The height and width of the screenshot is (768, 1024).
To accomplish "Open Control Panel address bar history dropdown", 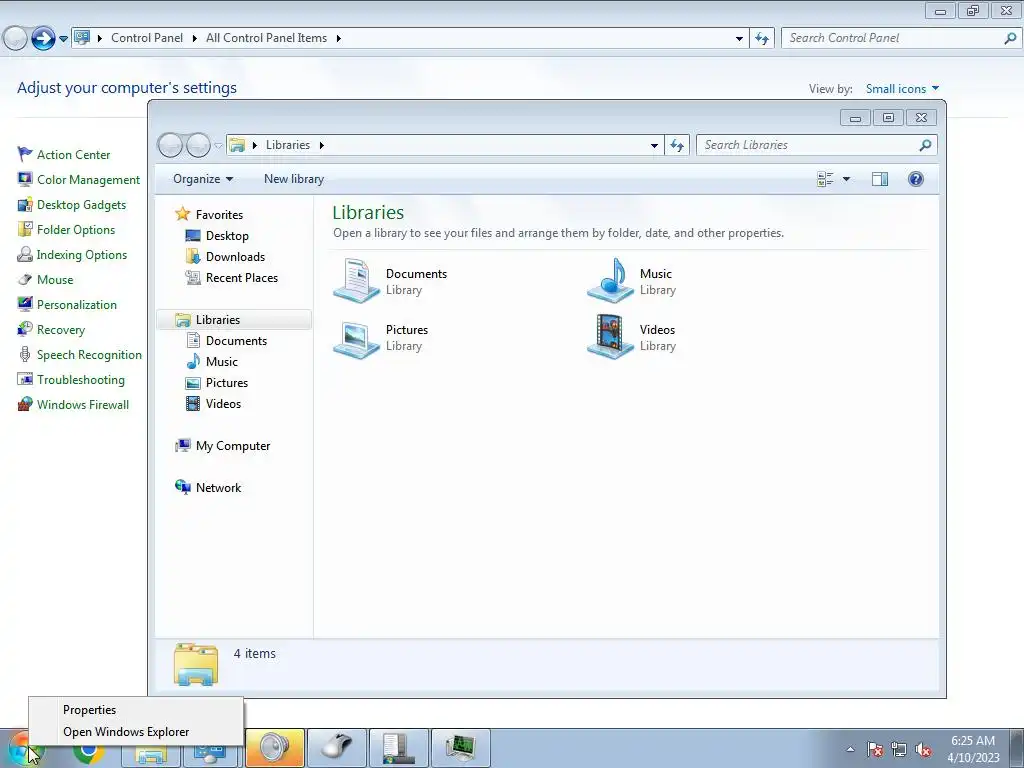I will [x=739, y=38].
